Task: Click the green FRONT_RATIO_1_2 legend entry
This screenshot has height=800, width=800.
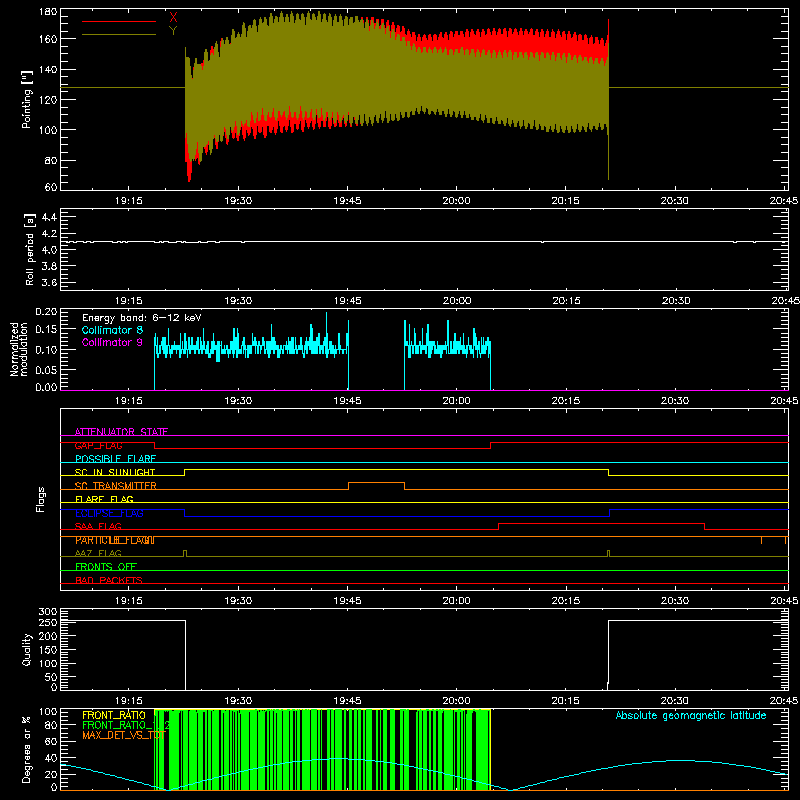Action: [126, 725]
